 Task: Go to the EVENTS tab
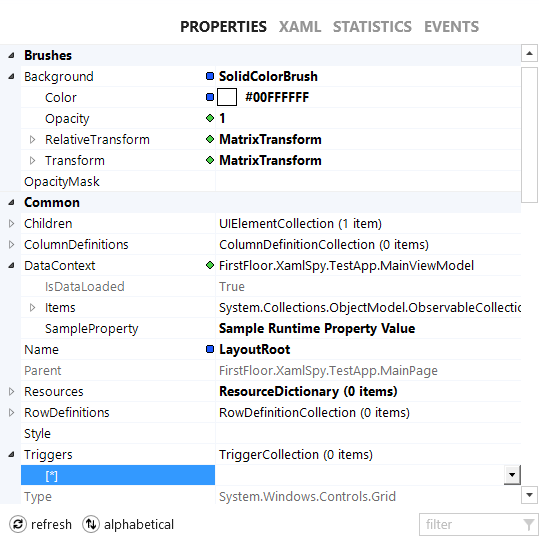coord(451,27)
